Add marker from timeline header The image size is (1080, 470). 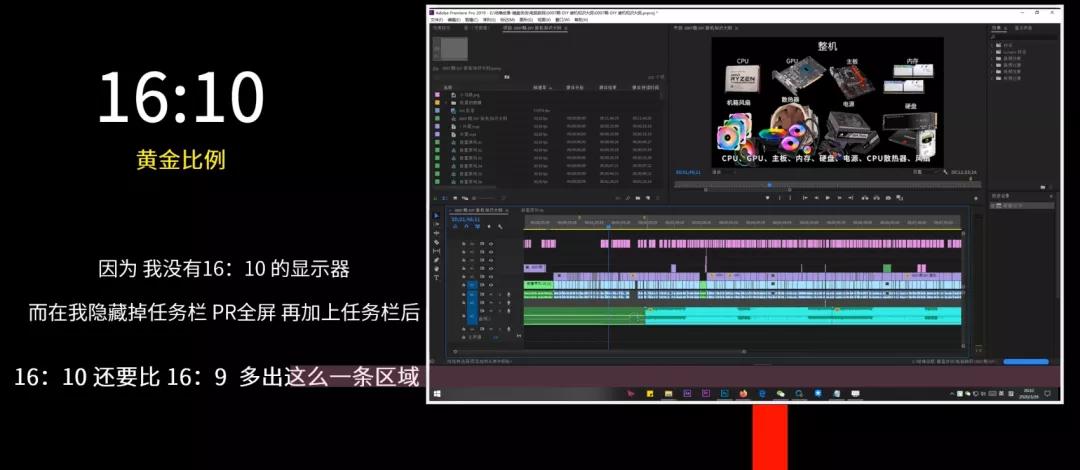[x=489, y=227]
